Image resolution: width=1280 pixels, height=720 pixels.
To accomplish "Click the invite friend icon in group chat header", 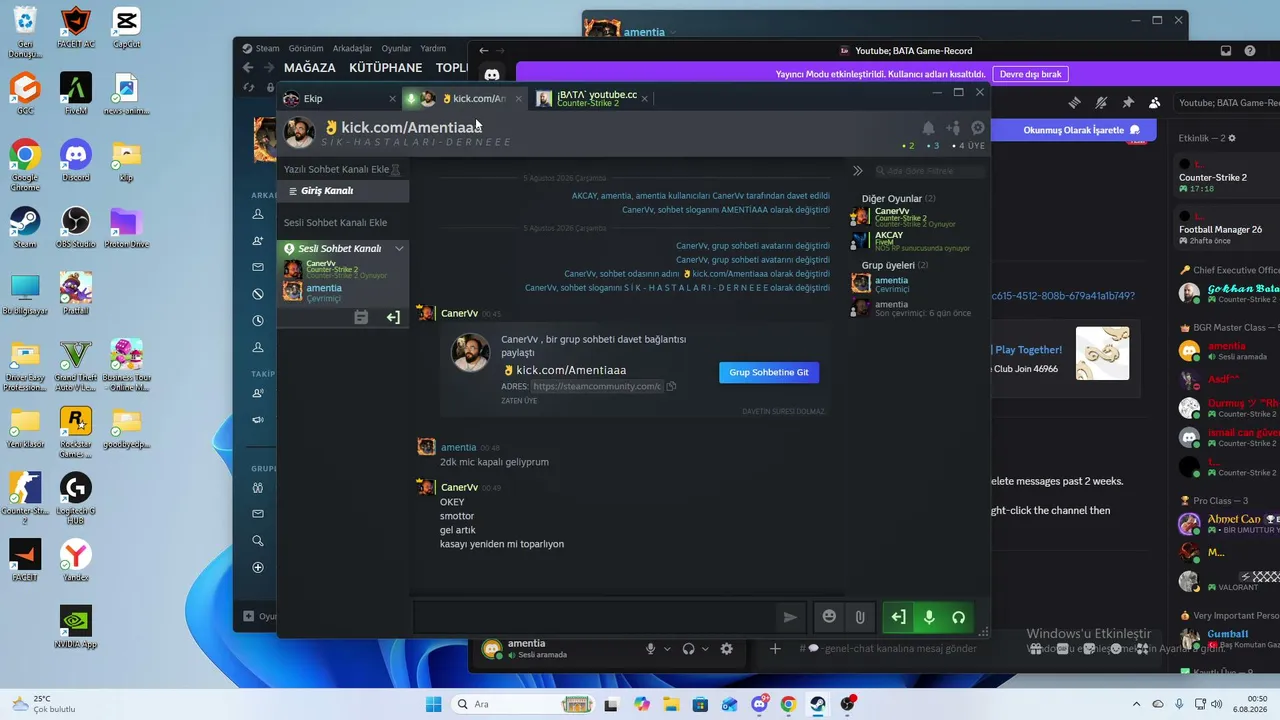I will click(x=953, y=128).
